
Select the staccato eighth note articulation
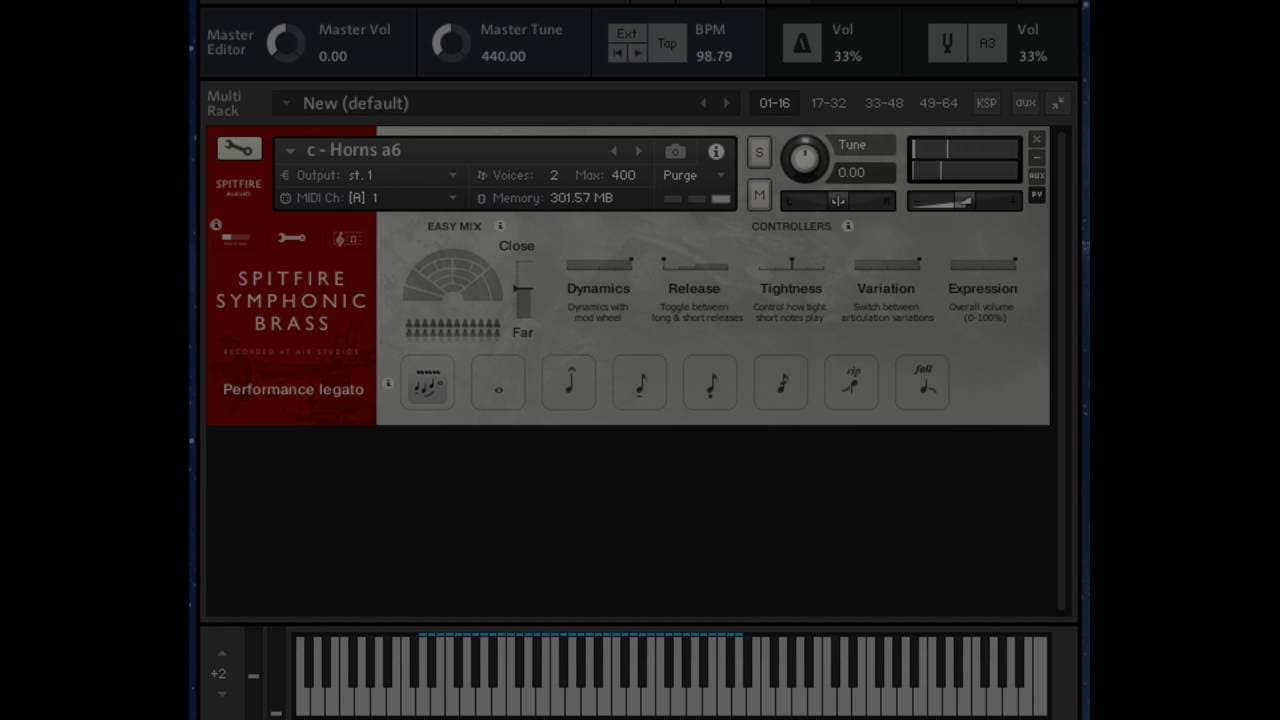(711, 382)
